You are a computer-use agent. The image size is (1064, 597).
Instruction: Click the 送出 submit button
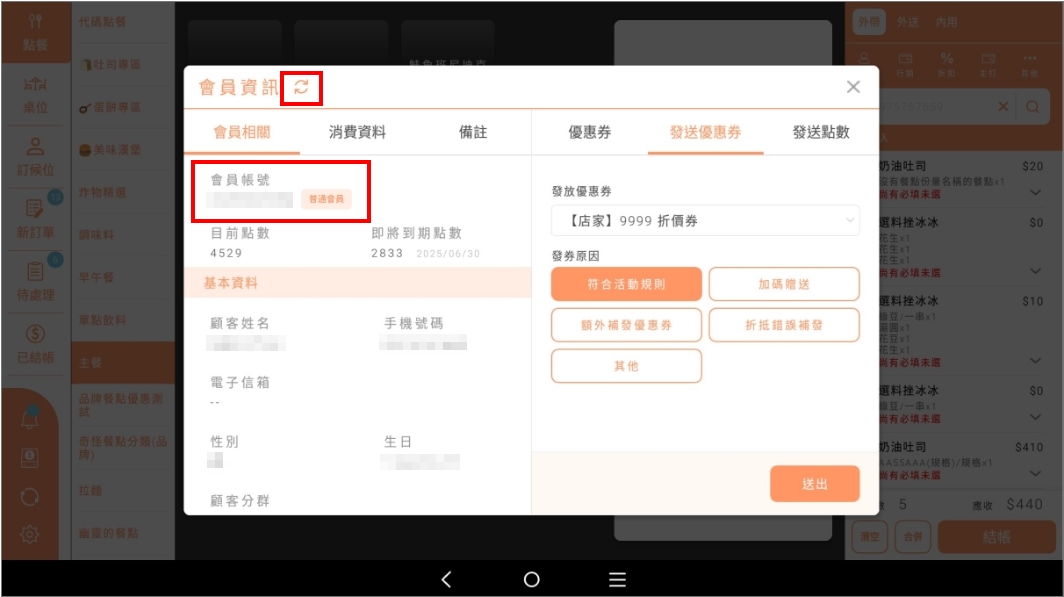(814, 484)
